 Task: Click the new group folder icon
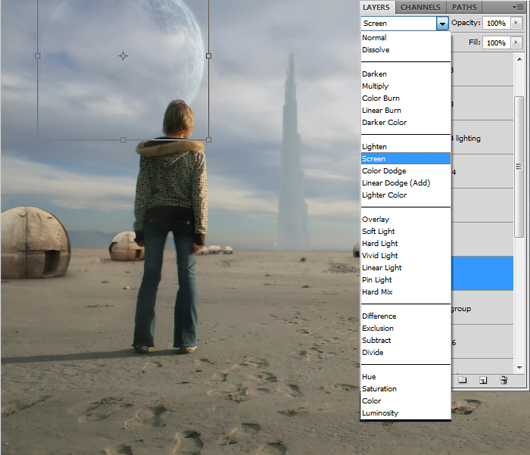[462, 380]
